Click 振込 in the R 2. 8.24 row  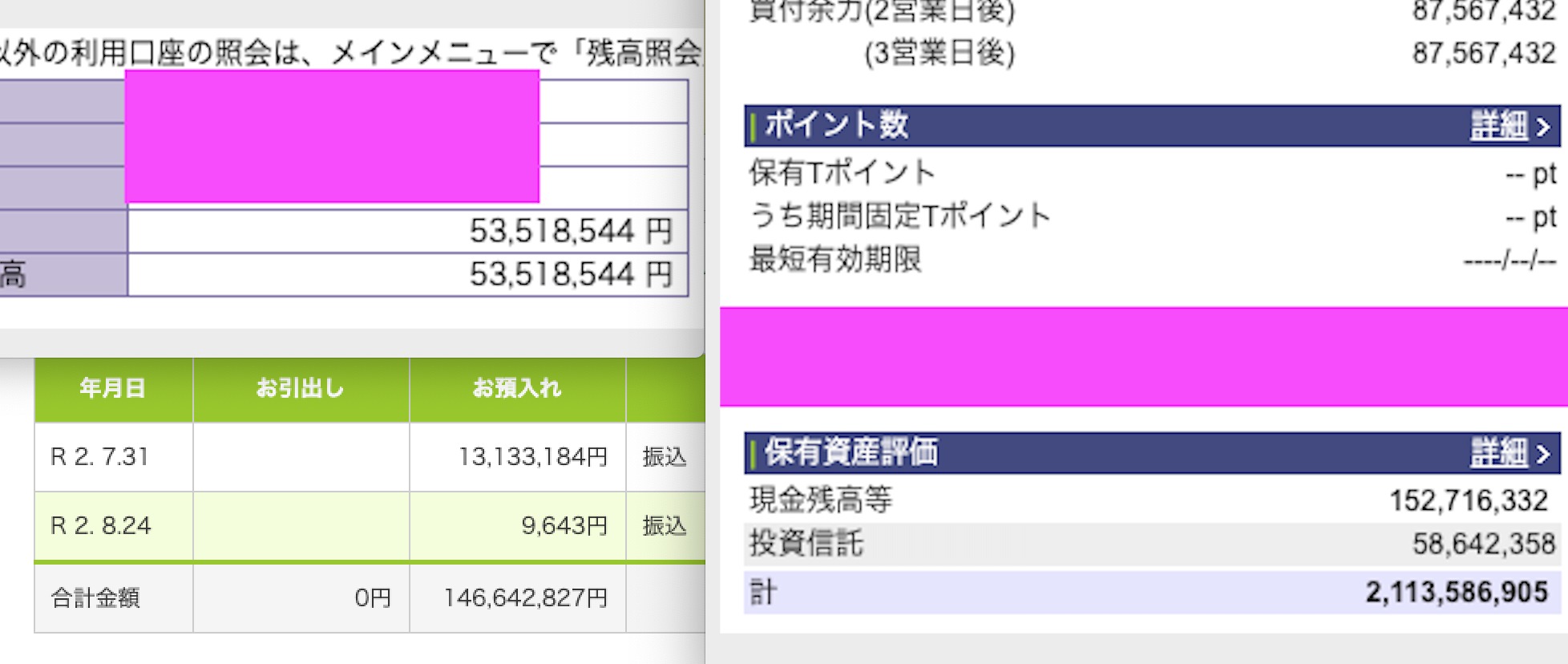click(x=665, y=526)
